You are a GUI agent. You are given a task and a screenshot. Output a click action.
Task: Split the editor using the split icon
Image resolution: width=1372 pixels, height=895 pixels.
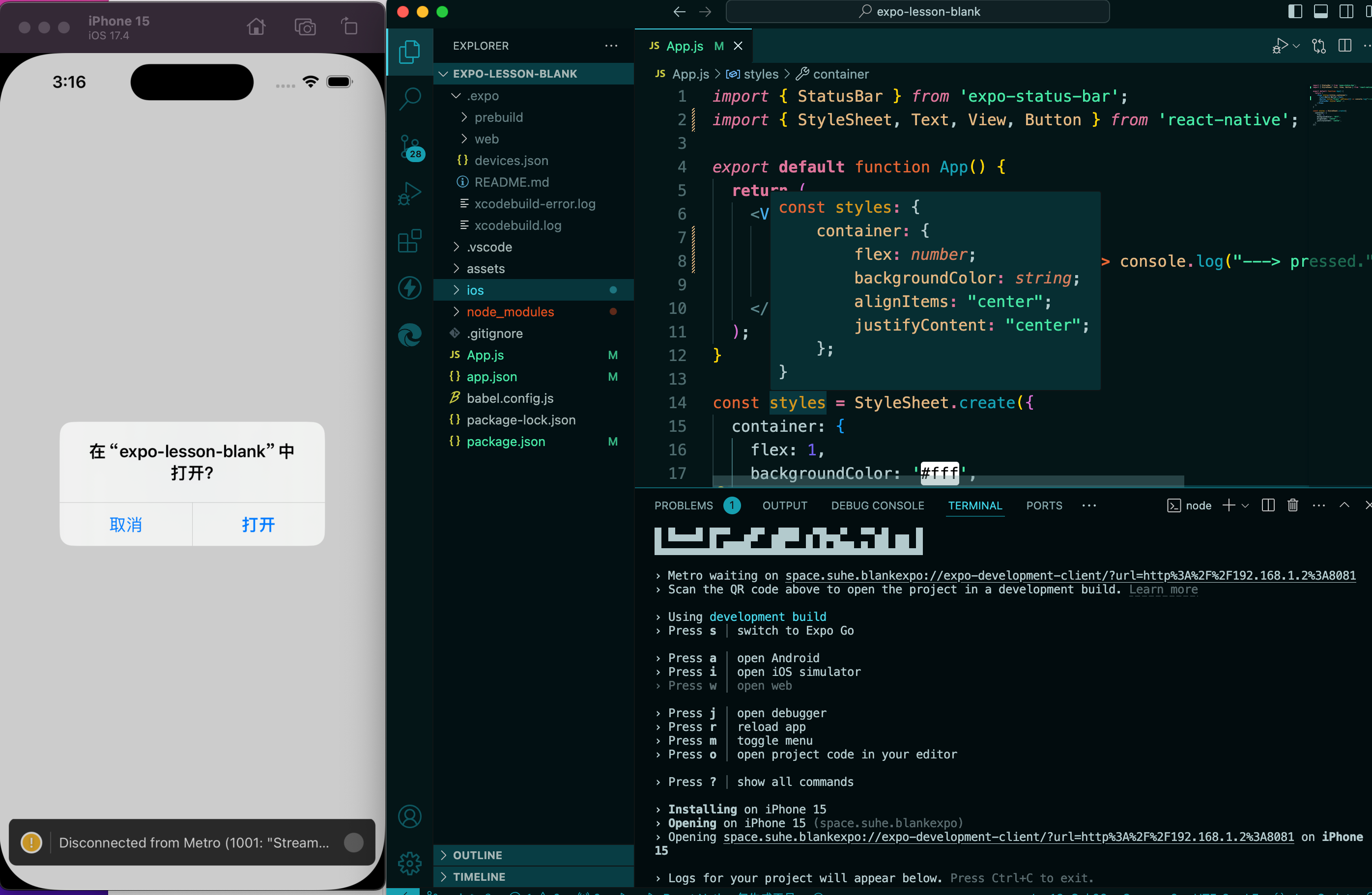(1345, 46)
